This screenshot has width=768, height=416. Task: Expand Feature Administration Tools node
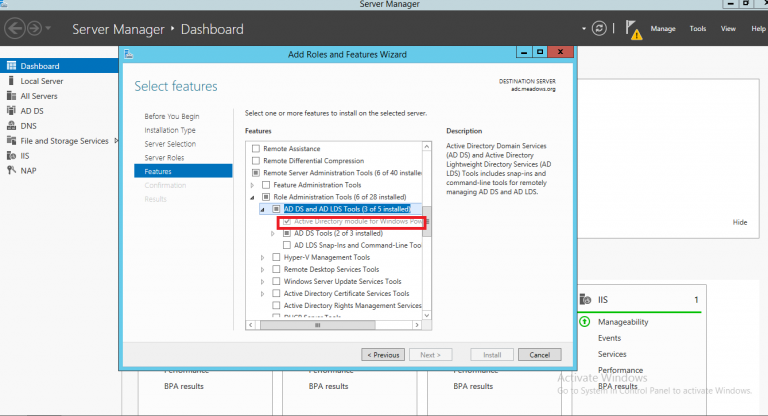click(252, 185)
